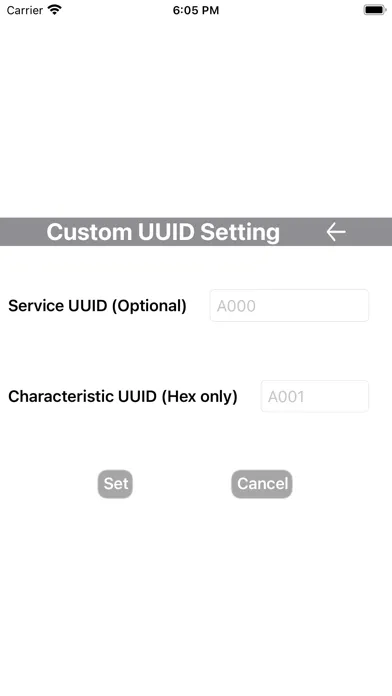This screenshot has width=392, height=696.
Task: Place cursor in hex characteristic UUID box
Action: point(314,396)
